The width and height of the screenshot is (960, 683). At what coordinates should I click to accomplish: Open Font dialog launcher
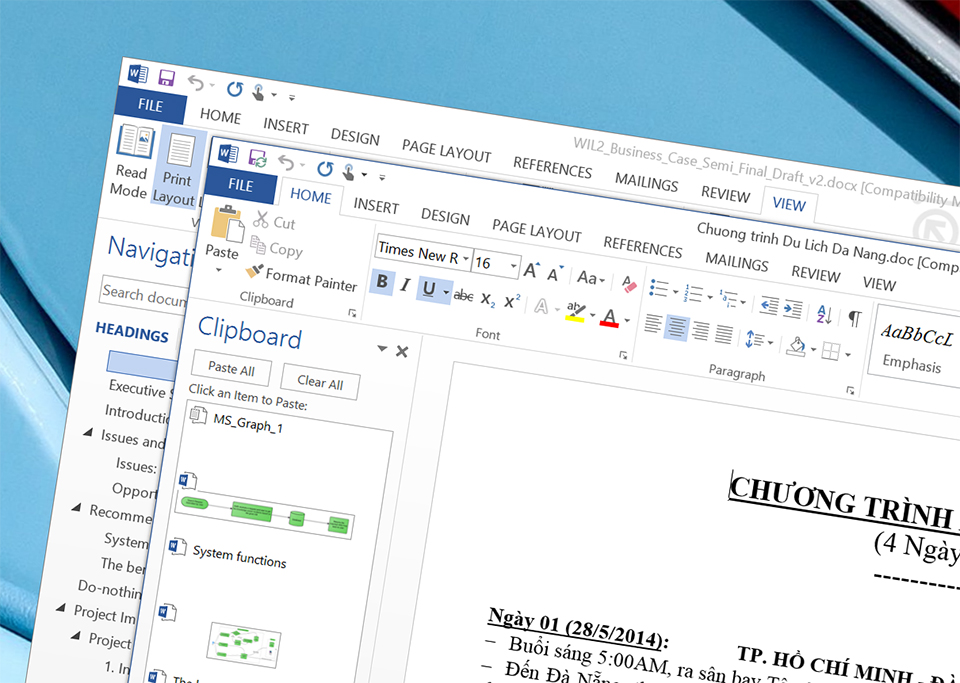pos(623,355)
